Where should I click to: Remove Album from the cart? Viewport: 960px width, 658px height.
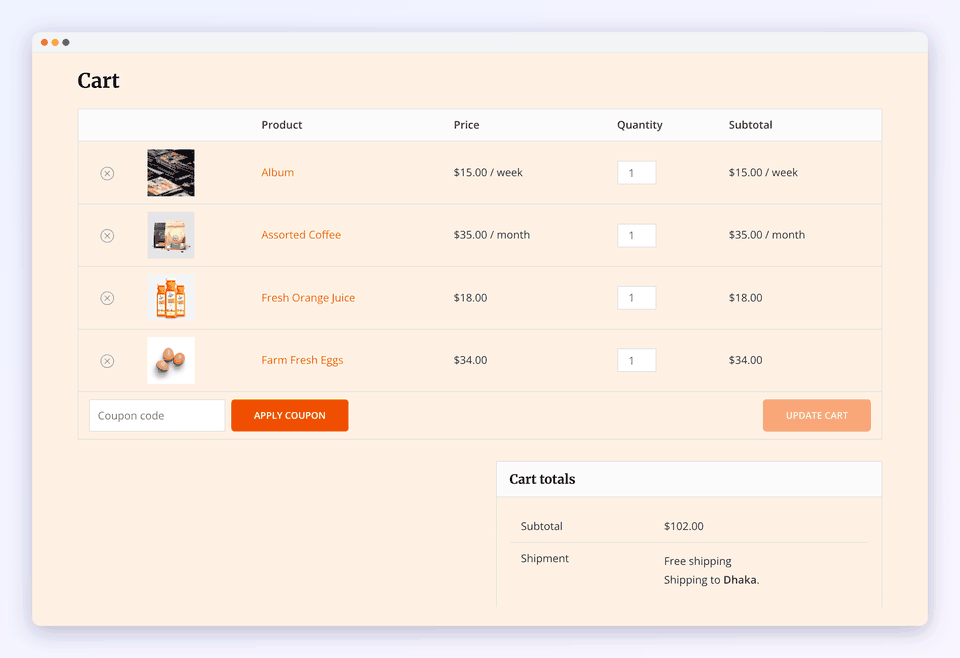point(107,173)
